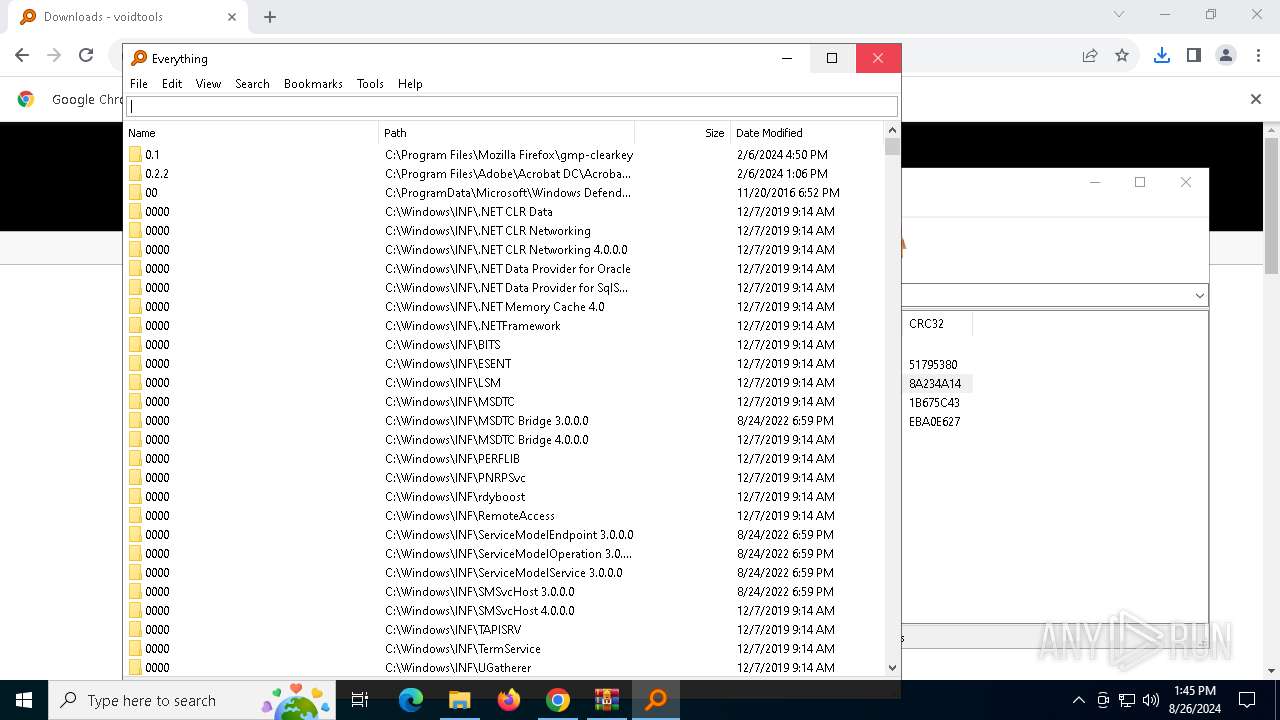The image size is (1280, 720).
Task: Open dropdown arrow in background archive window
Action: tap(1199, 295)
